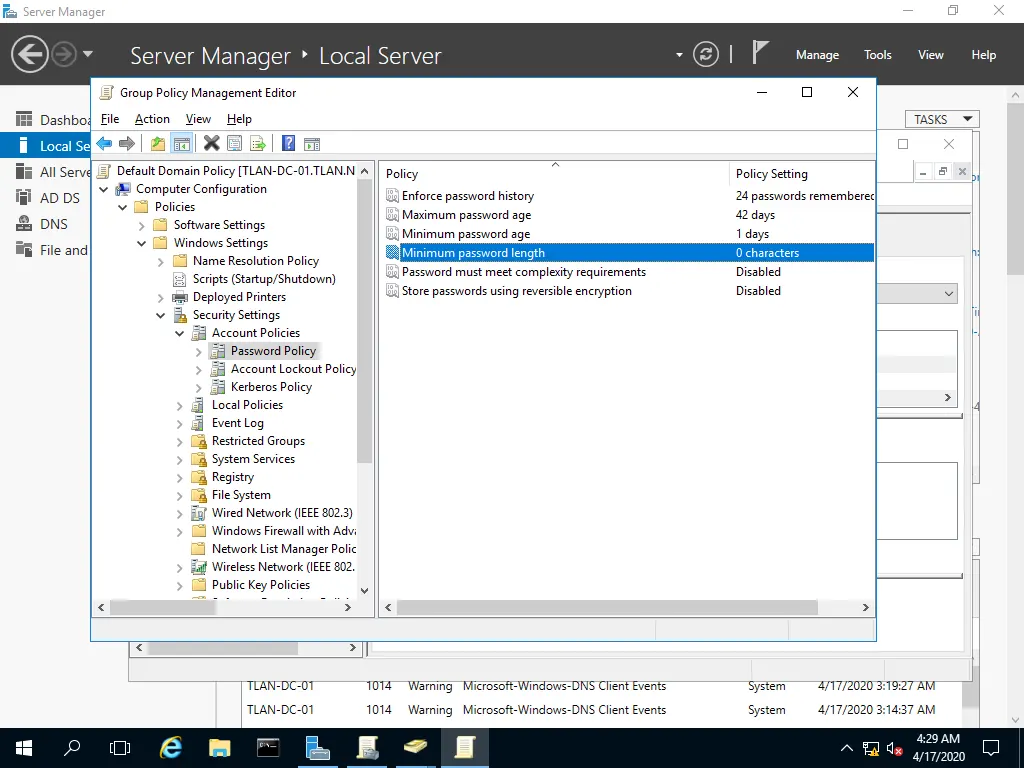Open Internet Explorer from the taskbar
This screenshot has width=1024, height=768.
(x=171, y=747)
